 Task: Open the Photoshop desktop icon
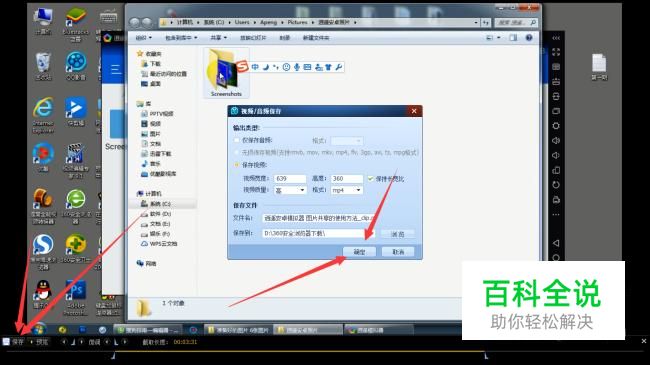pyautogui.click(x=76, y=297)
